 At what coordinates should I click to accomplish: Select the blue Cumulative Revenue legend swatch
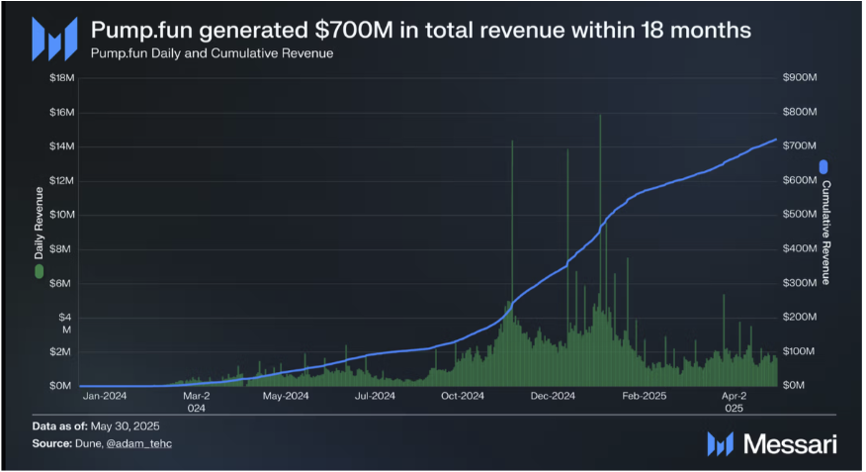[x=823, y=167]
